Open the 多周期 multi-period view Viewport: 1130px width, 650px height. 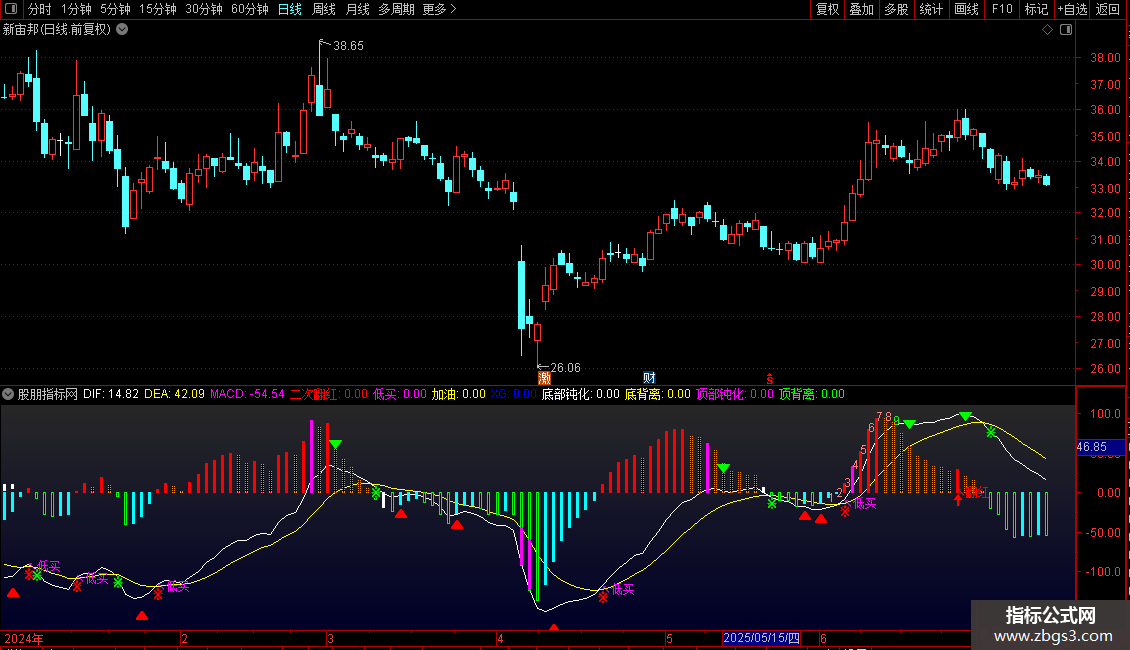pos(396,9)
